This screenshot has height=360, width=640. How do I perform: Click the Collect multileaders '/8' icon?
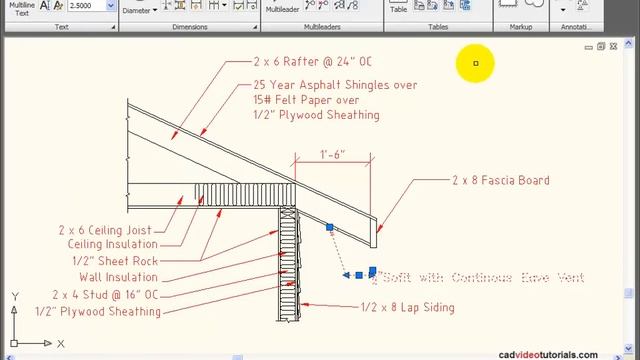(353, 5)
